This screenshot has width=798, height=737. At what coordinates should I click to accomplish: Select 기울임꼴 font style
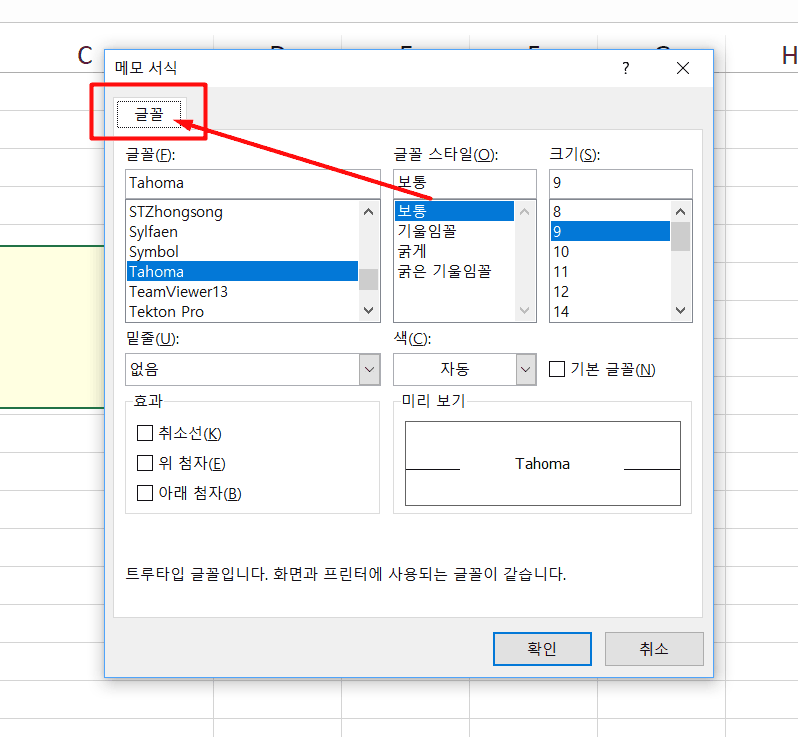(454, 231)
